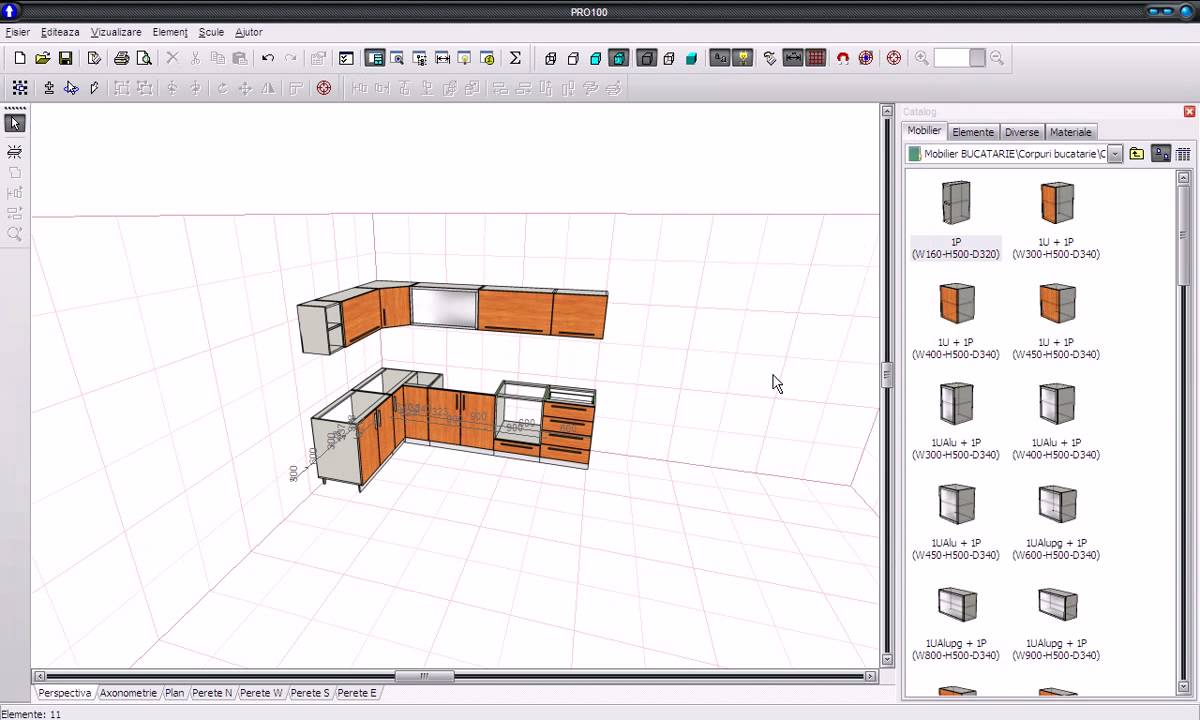1200x720 pixels.
Task: Switch to Perete N view tab
Action: 212,693
